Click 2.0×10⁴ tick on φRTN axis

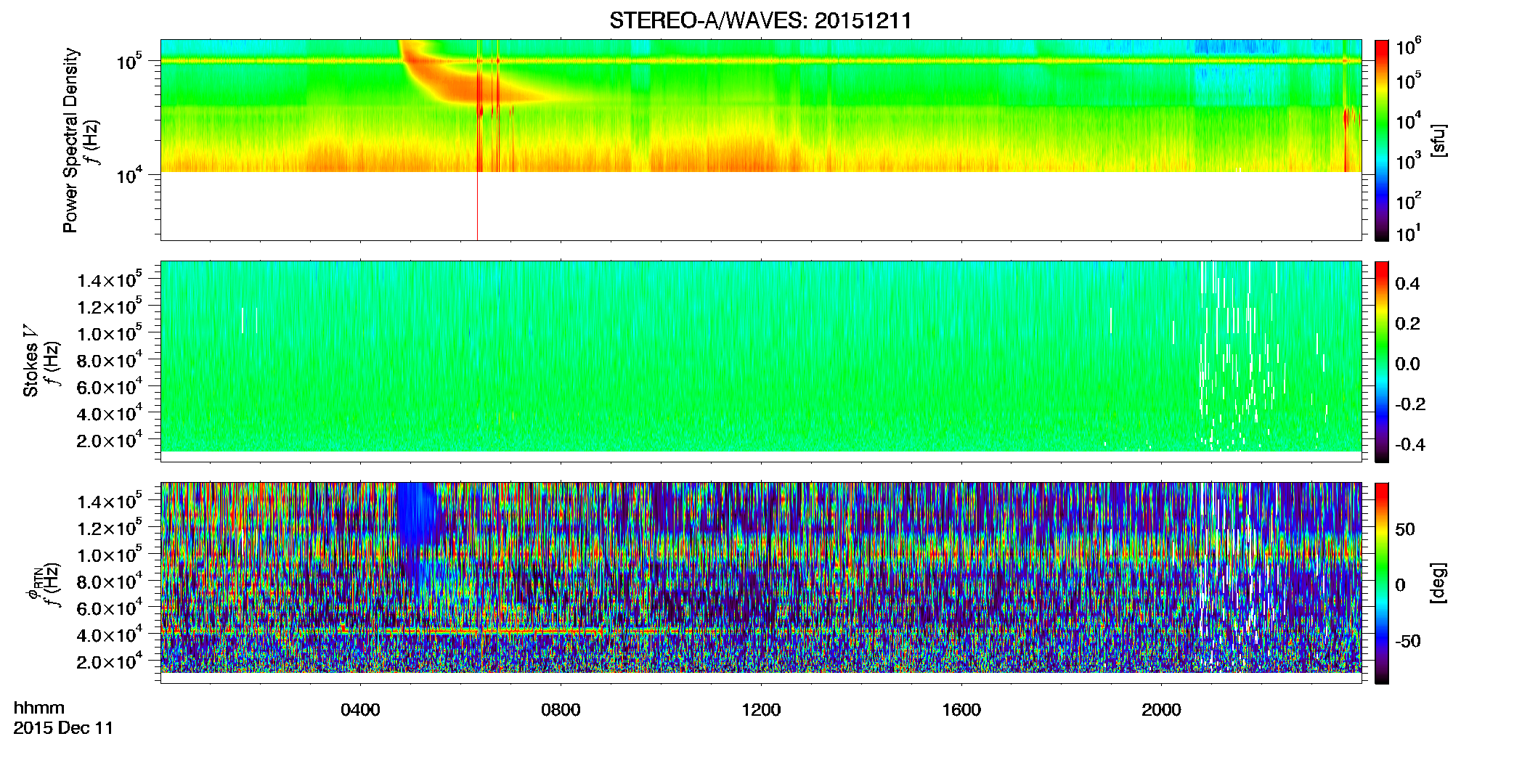pos(110,661)
